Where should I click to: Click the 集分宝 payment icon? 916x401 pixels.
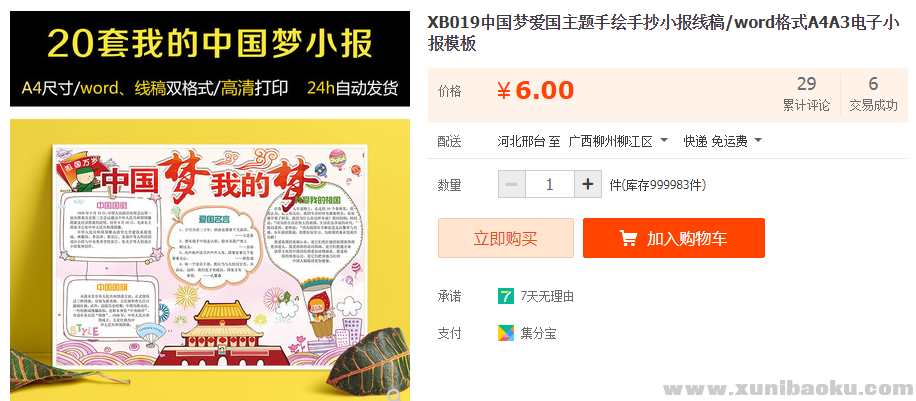click(x=505, y=333)
